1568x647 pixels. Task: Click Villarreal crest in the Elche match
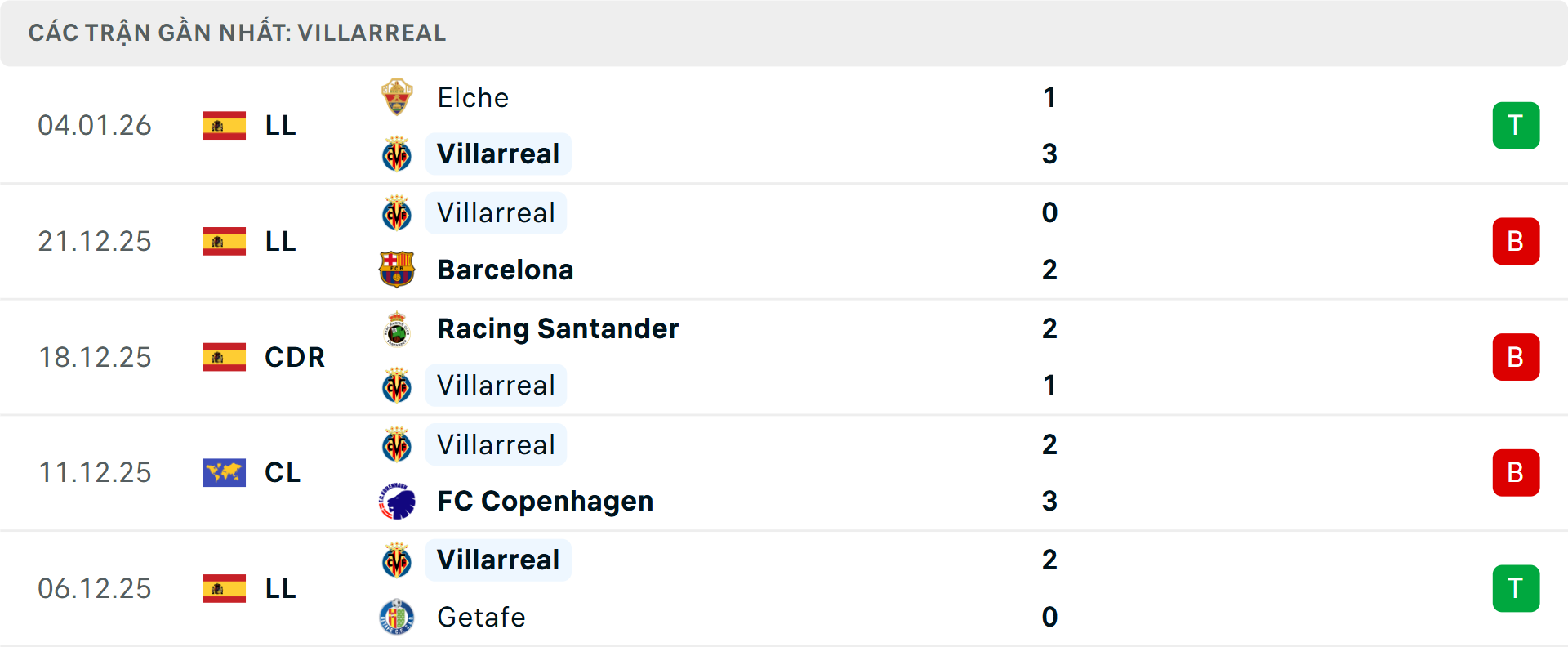click(x=397, y=154)
